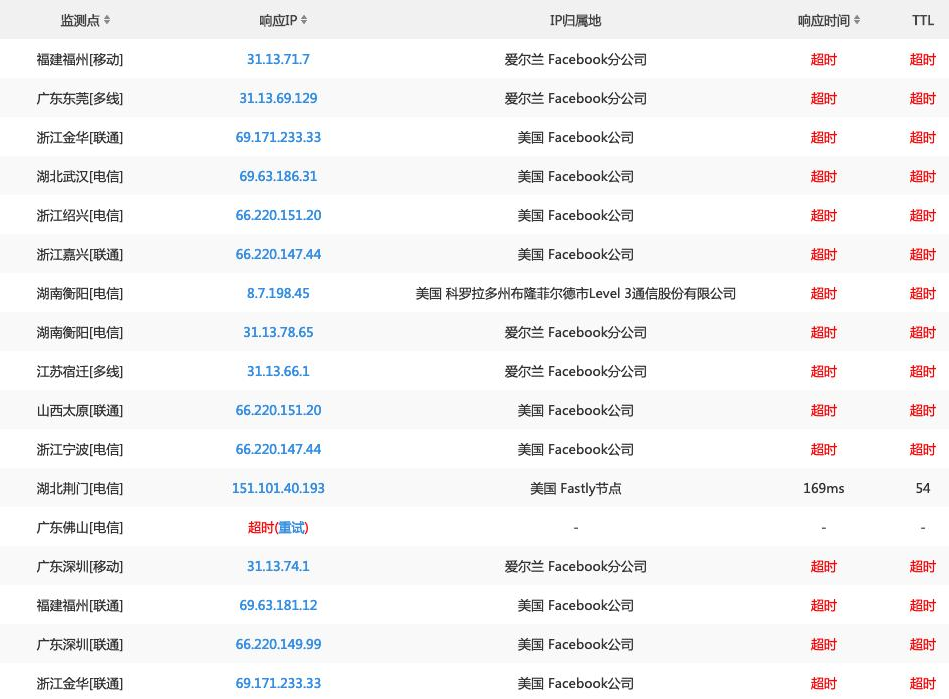
Task: Select 湖南衡阳[电信] beside 8.7.198.45
Action: 80,294
